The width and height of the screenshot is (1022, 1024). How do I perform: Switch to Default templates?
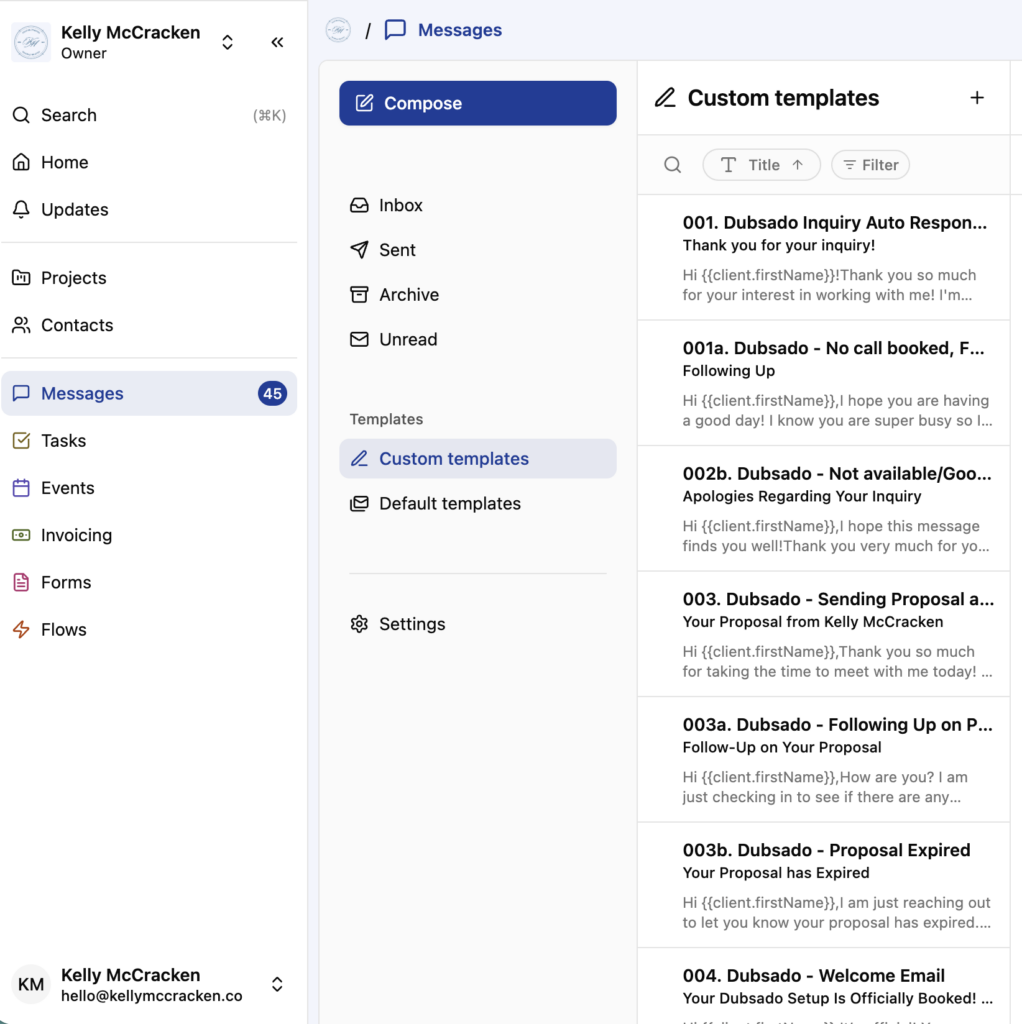[449, 503]
